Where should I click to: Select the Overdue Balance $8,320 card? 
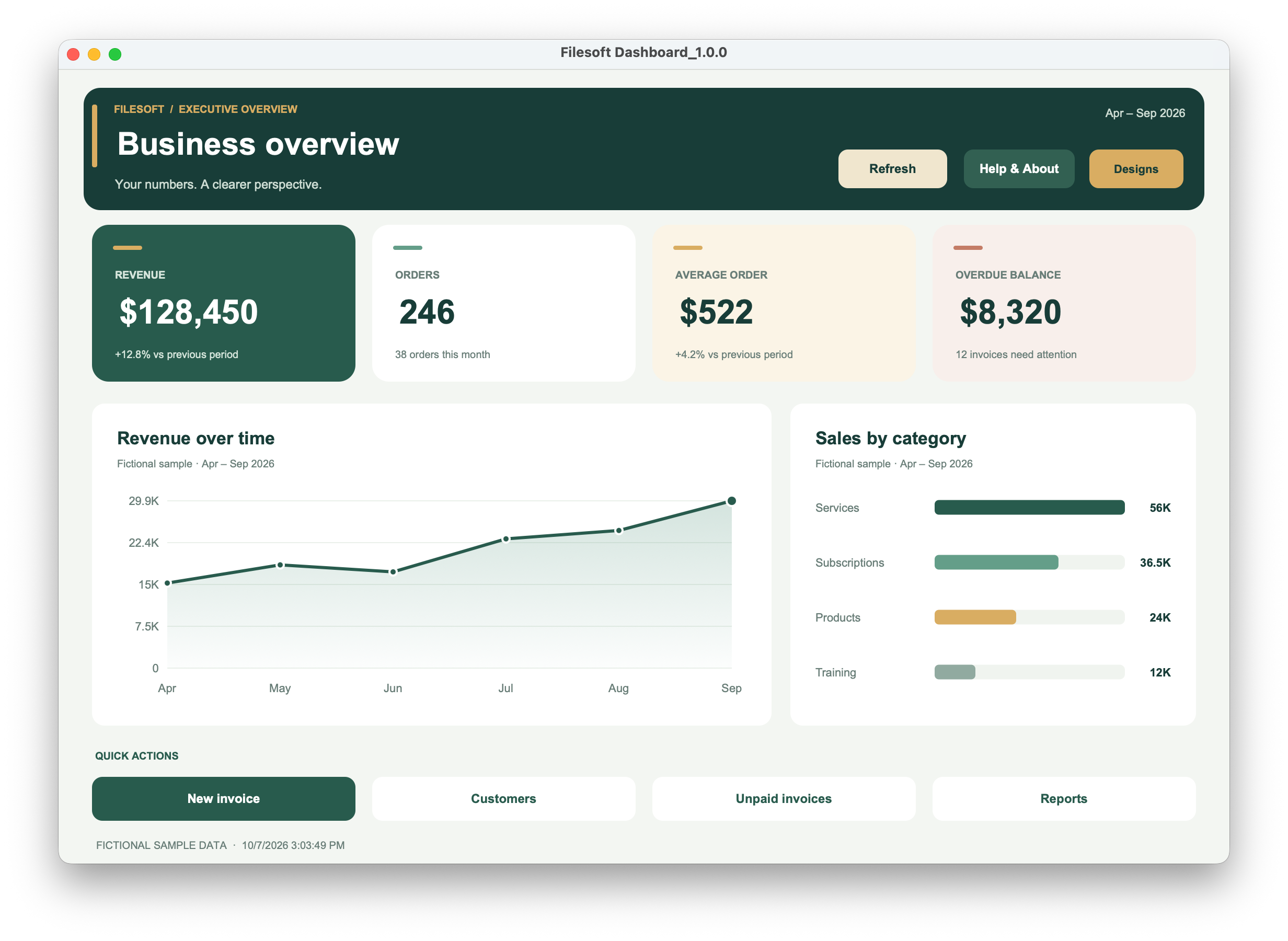pyautogui.click(x=1064, y=303)
